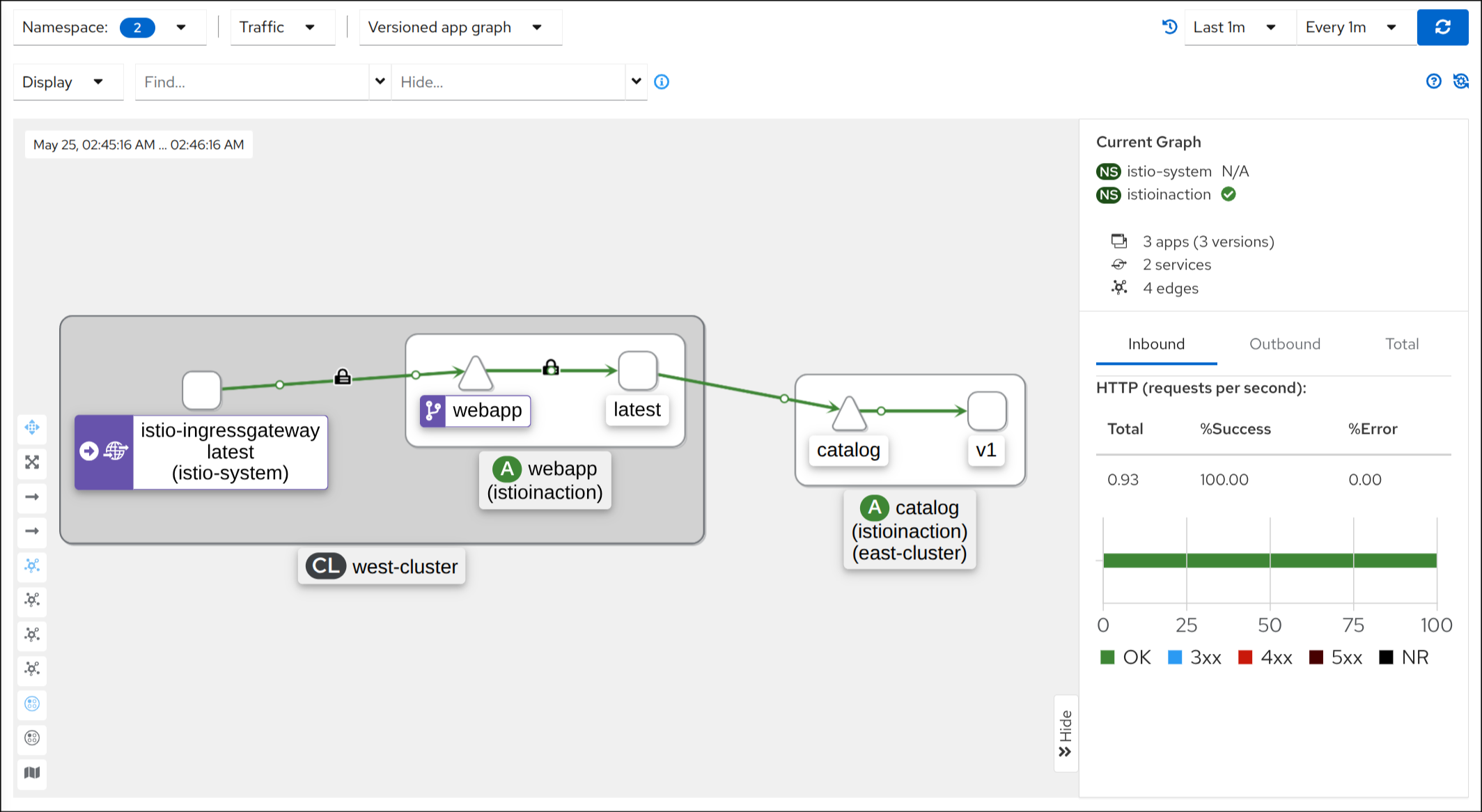The image size is (1482, 812).
Task: Select the gray circled-dots namespace layout icon
Action: (x=32, y=737)
